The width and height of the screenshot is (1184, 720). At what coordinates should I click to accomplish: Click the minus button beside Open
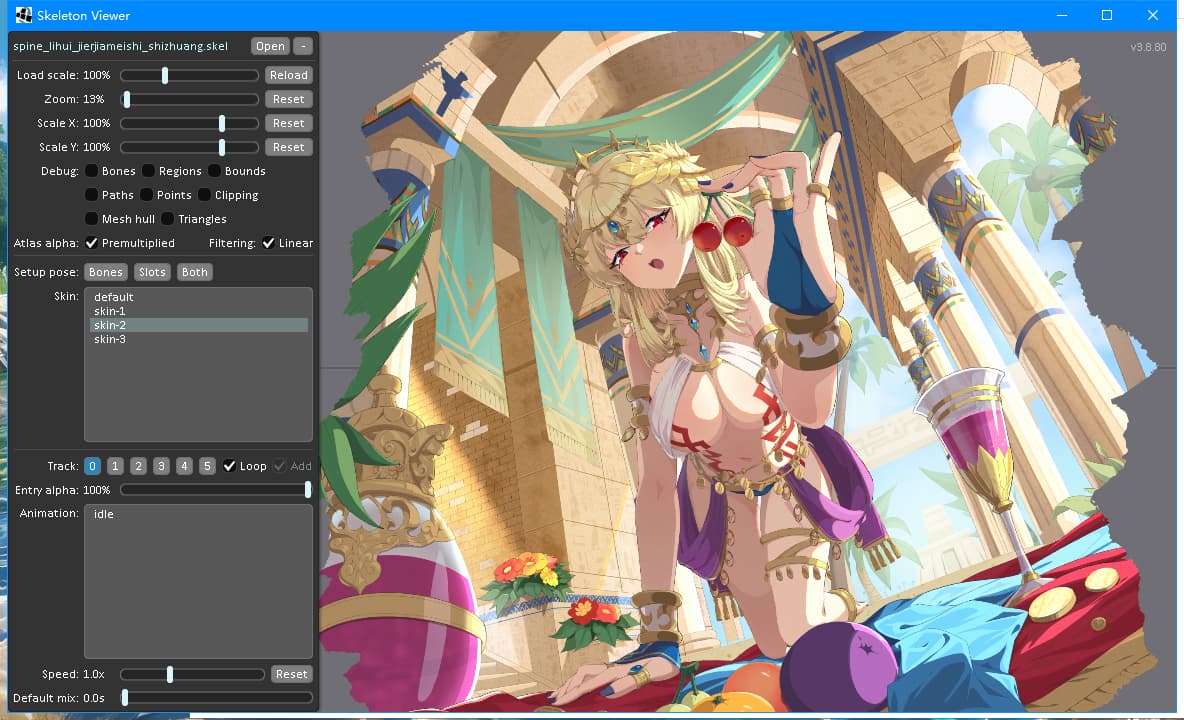pyautogui.click(x=303, y=46)
